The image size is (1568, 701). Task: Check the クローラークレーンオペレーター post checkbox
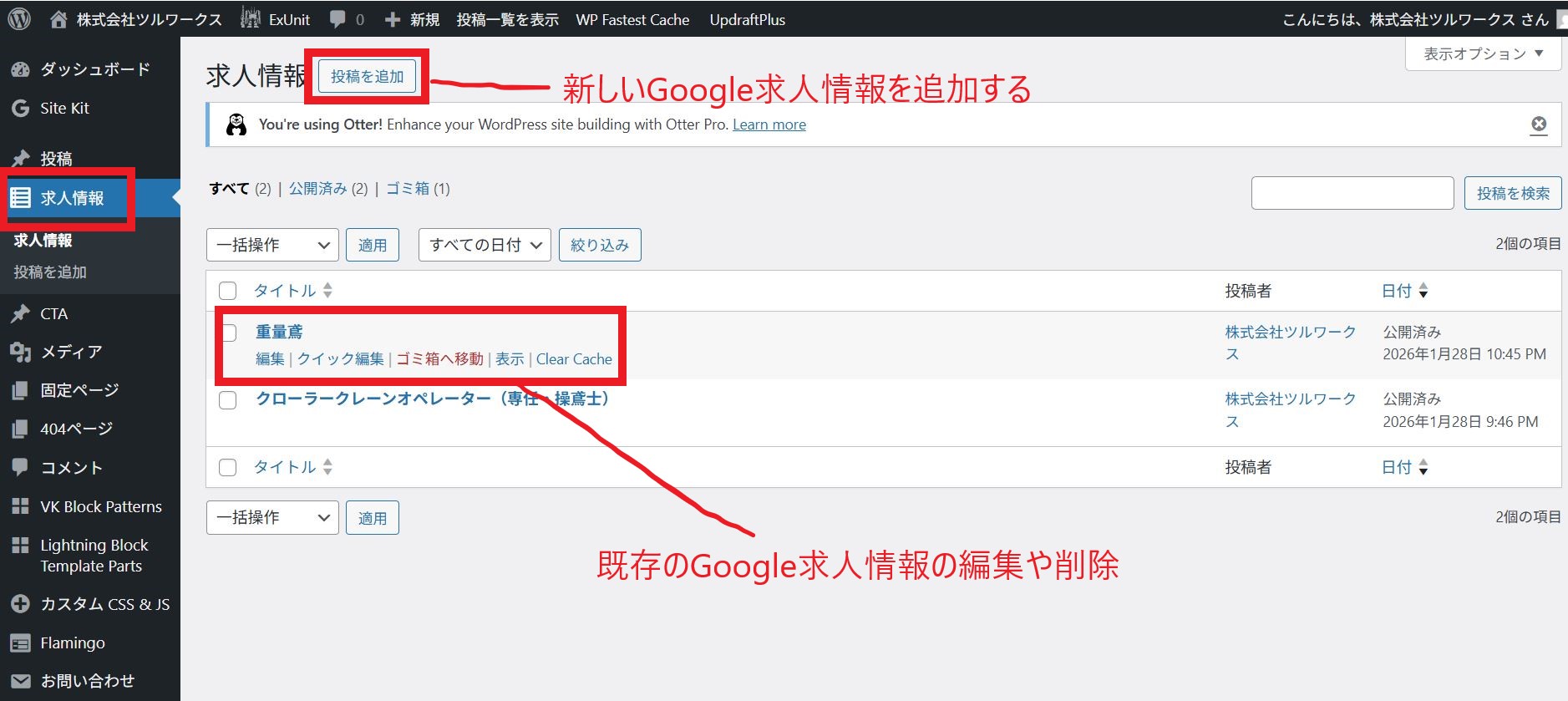coord(227,400)
